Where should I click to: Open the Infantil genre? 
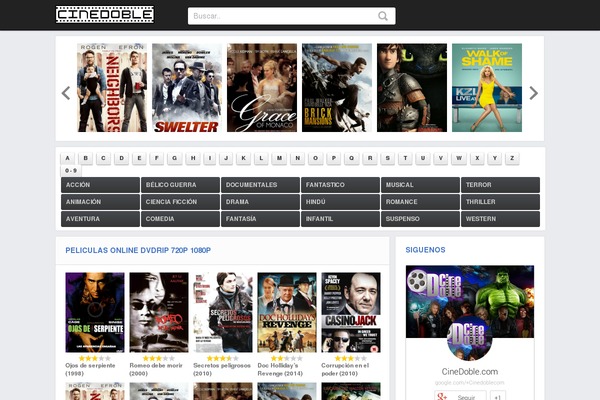pyautogui.click(x=340, y=219)
